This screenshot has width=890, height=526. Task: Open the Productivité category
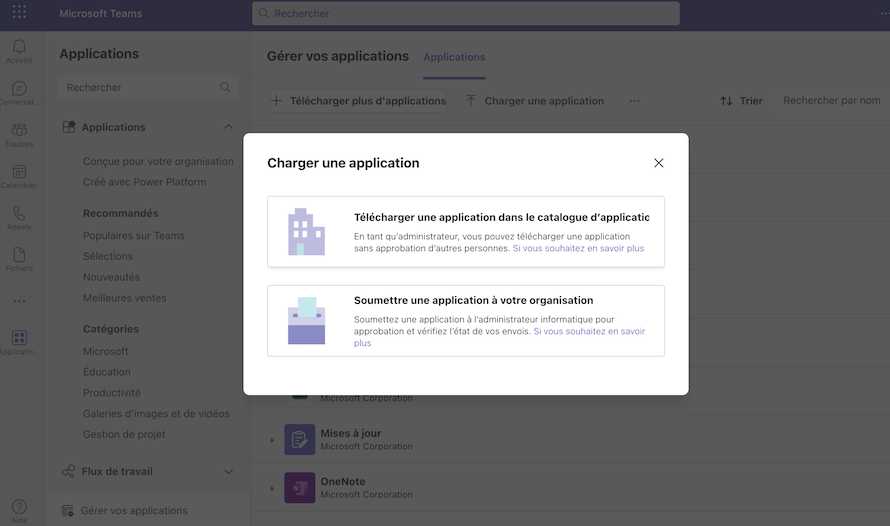(112, 393)
